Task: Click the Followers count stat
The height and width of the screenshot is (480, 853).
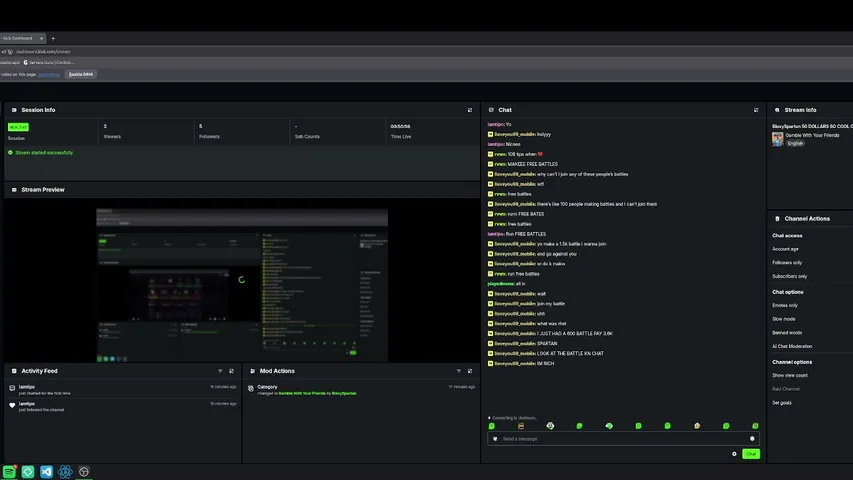Action: pyautogui.click(x=209, y=131)
